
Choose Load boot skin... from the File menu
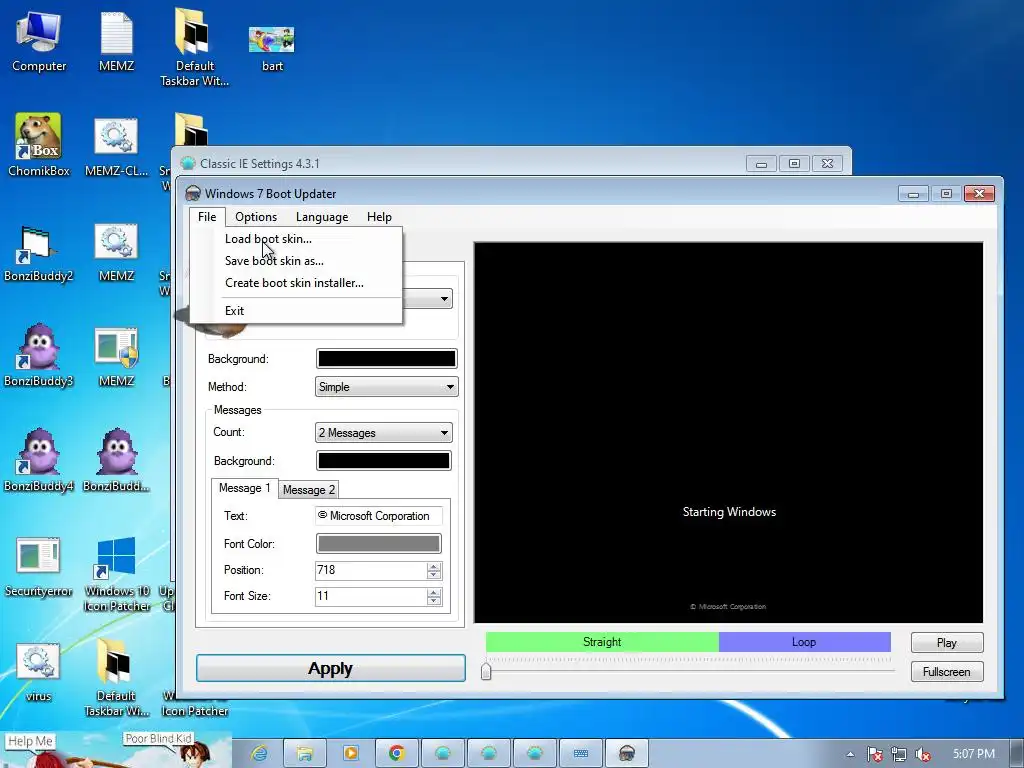[296, 239]
